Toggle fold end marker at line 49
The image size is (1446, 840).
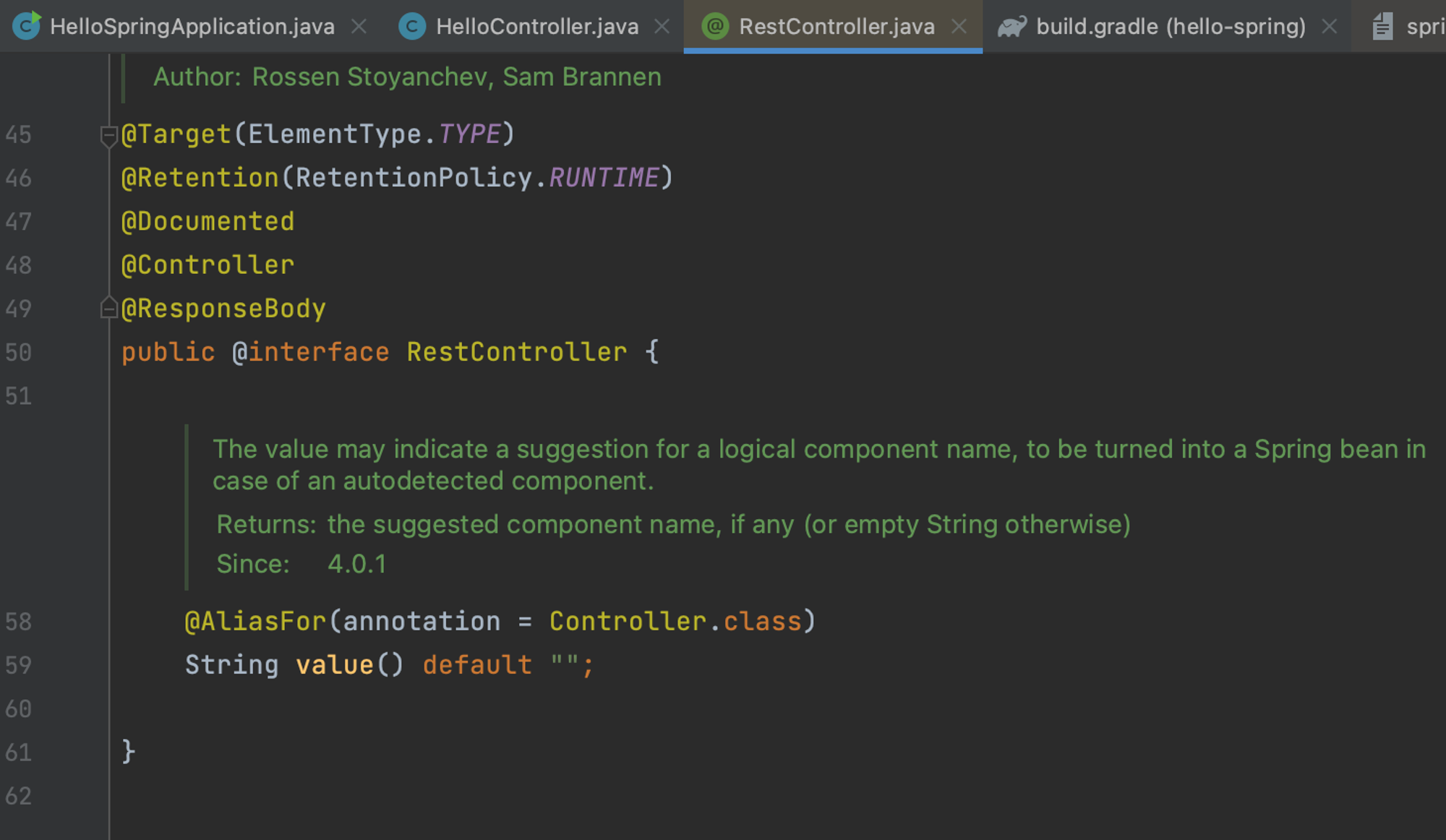[x=108, y=308]
